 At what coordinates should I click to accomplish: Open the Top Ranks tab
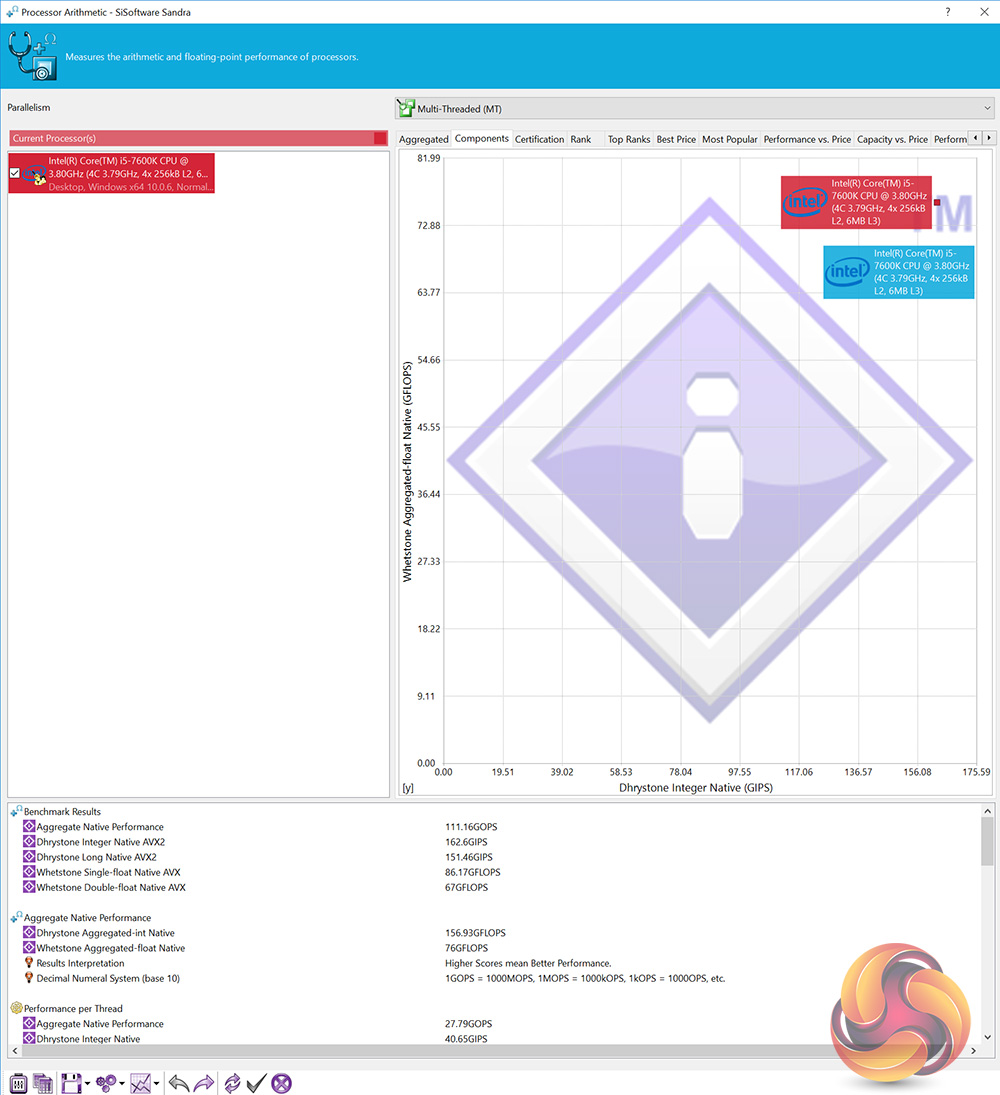tap(628, 139)
